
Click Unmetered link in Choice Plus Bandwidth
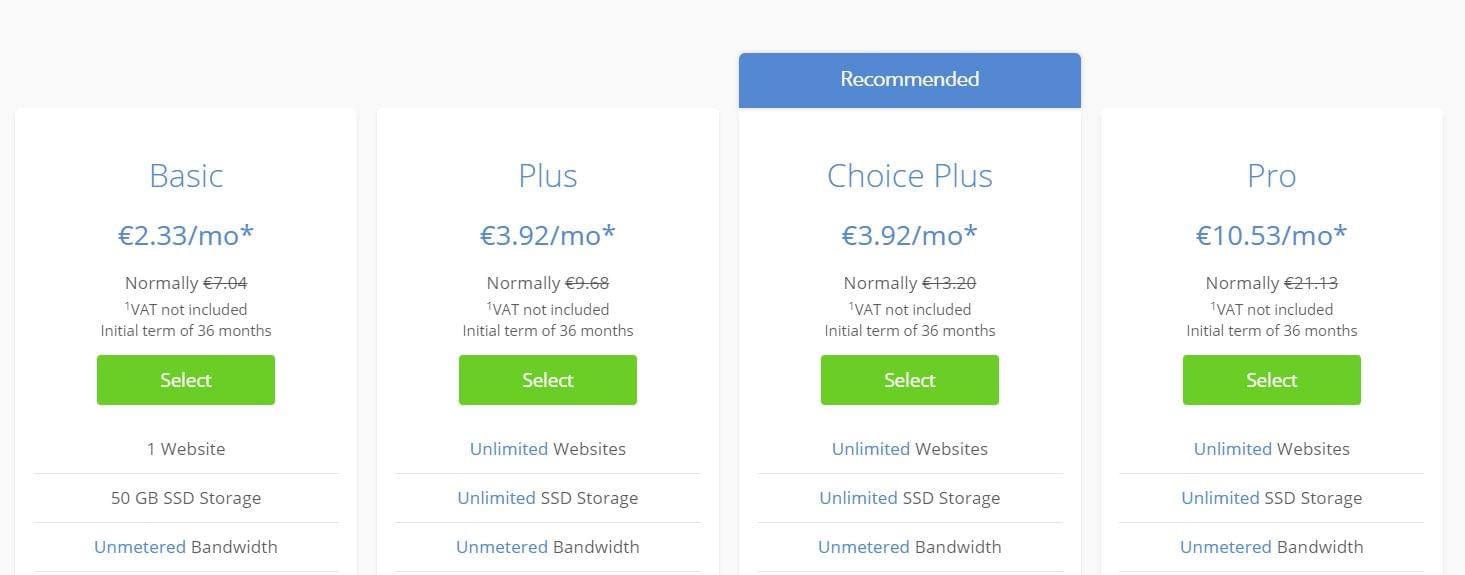tap(864, 547)
